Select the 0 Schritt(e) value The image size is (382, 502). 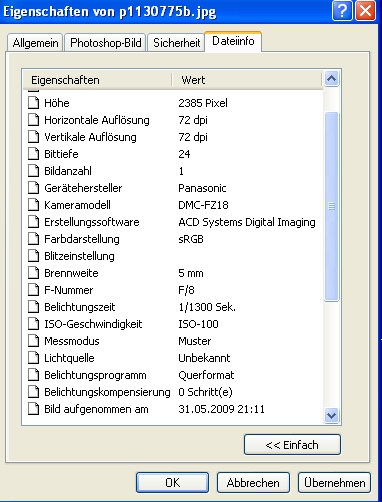coord(205,392)
